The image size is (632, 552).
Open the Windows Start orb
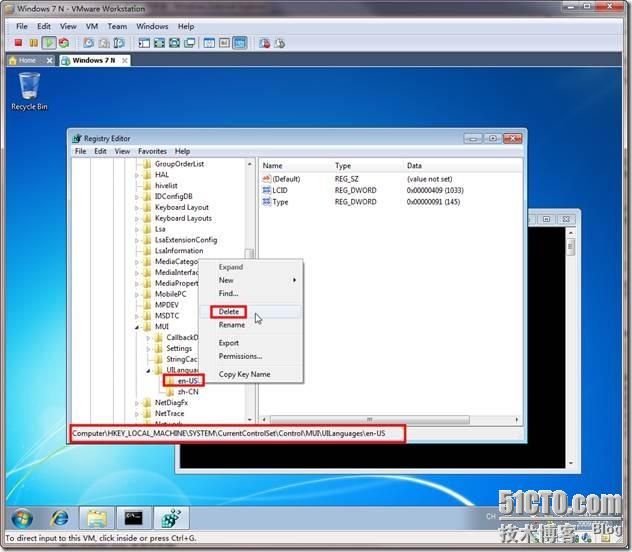coord(22,518)
